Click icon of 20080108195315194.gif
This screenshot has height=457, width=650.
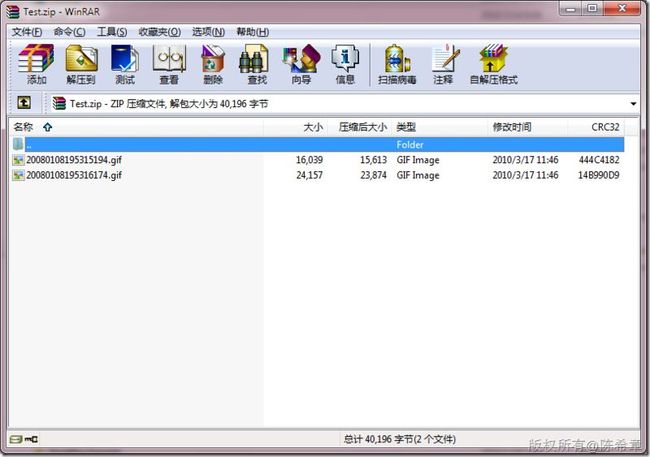(18, 160)
